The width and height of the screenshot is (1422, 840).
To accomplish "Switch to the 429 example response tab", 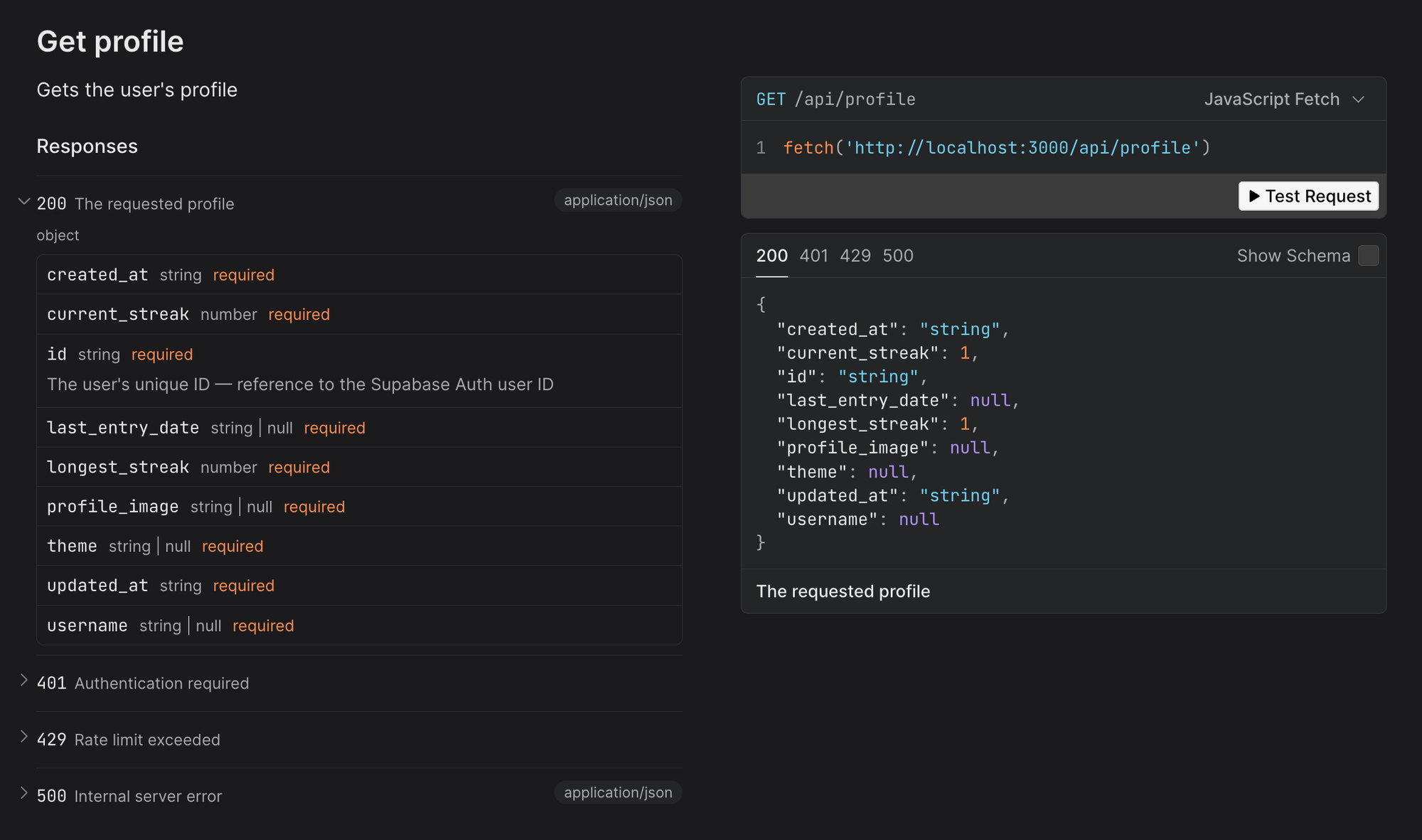I will tap(855, 256).
